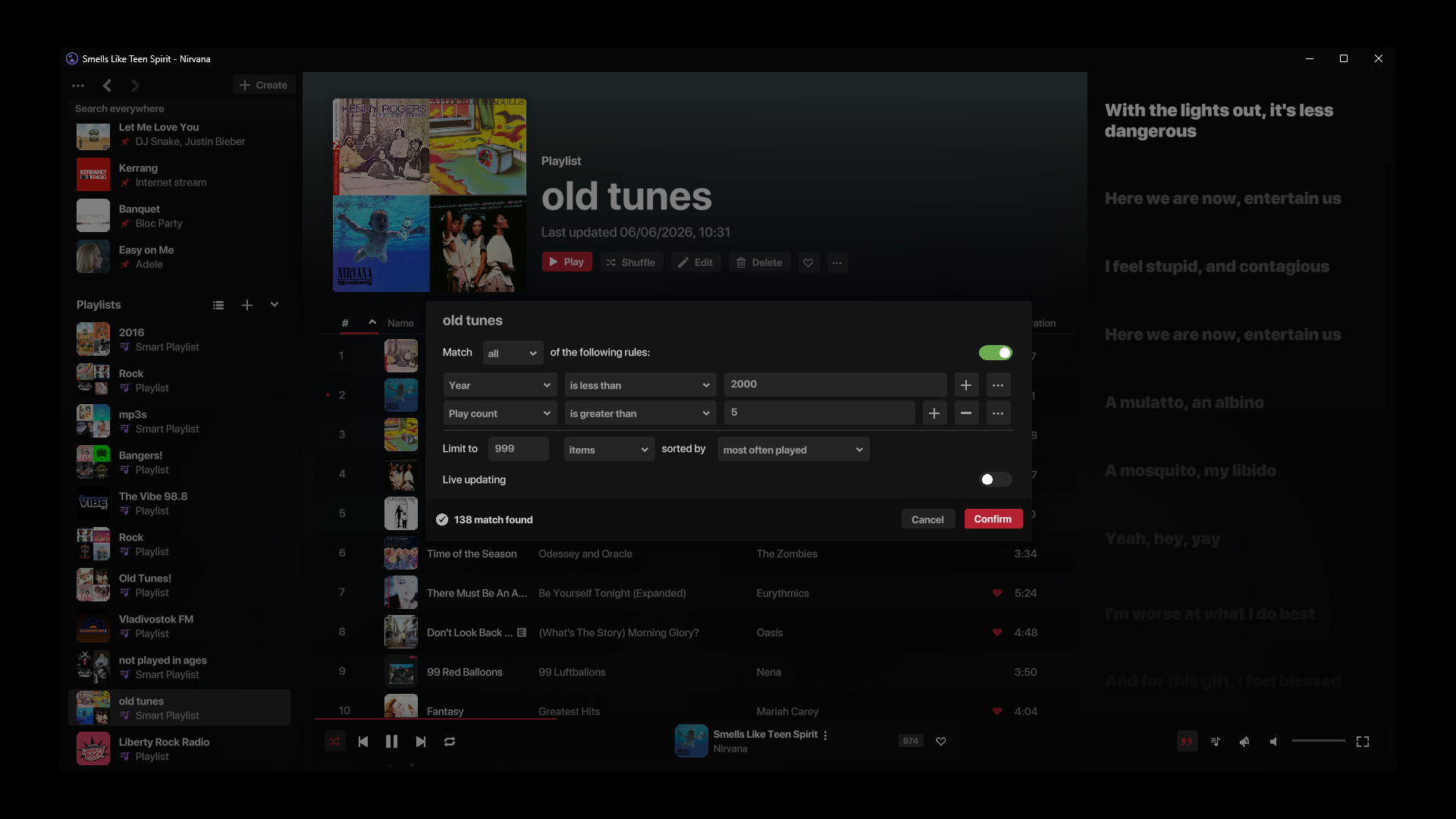This screenshot has width=1456, height=819.
Task: Shuffle the old tunes playlist
Action: pyautogui.click(x=631, y=262)
